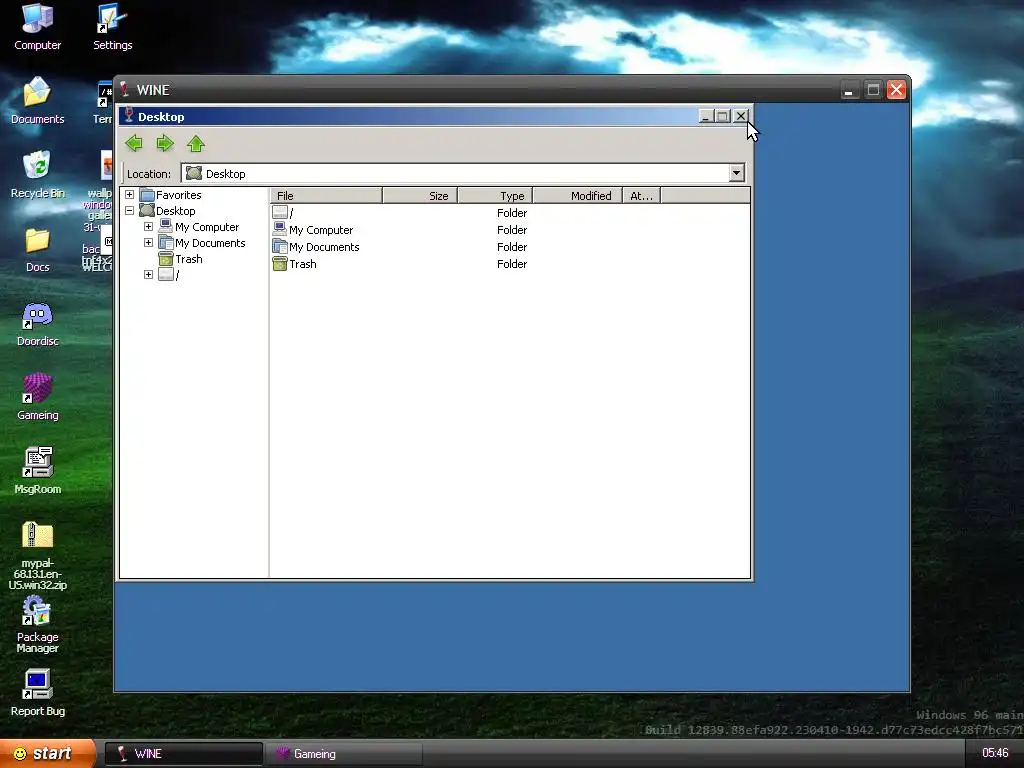Maximize the WINE window
Viewport: 1024px width, 768px height.
coord(873,89)
